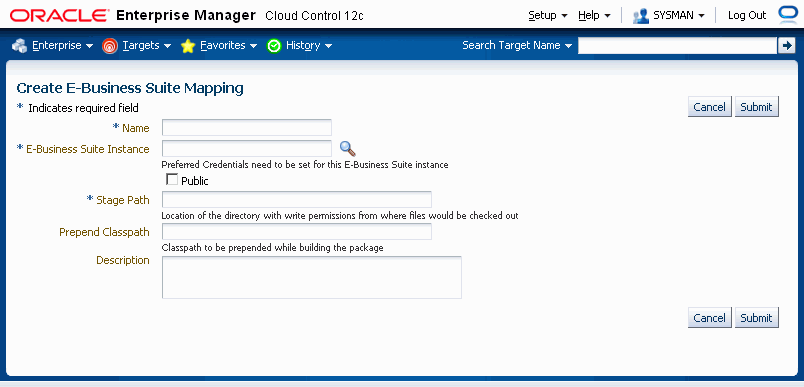Open the Favorites menu

pyautogui.click(x=229, y=46)
